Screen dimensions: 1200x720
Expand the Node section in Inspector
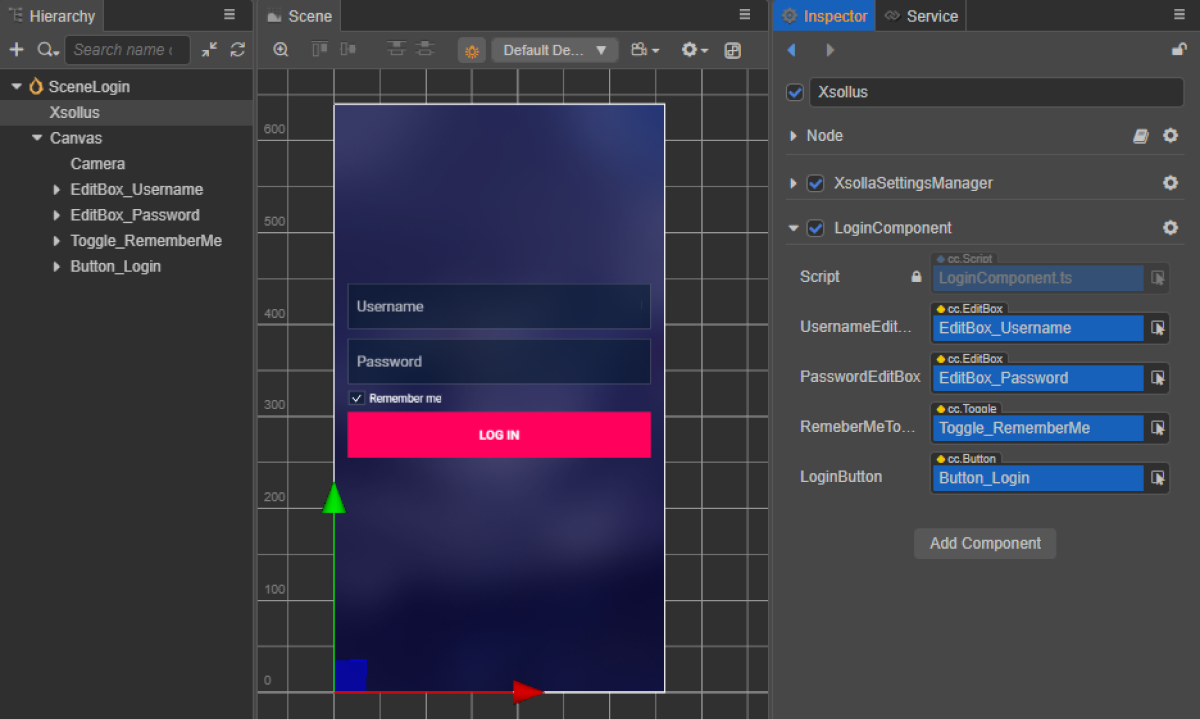[x=793, y=136]
